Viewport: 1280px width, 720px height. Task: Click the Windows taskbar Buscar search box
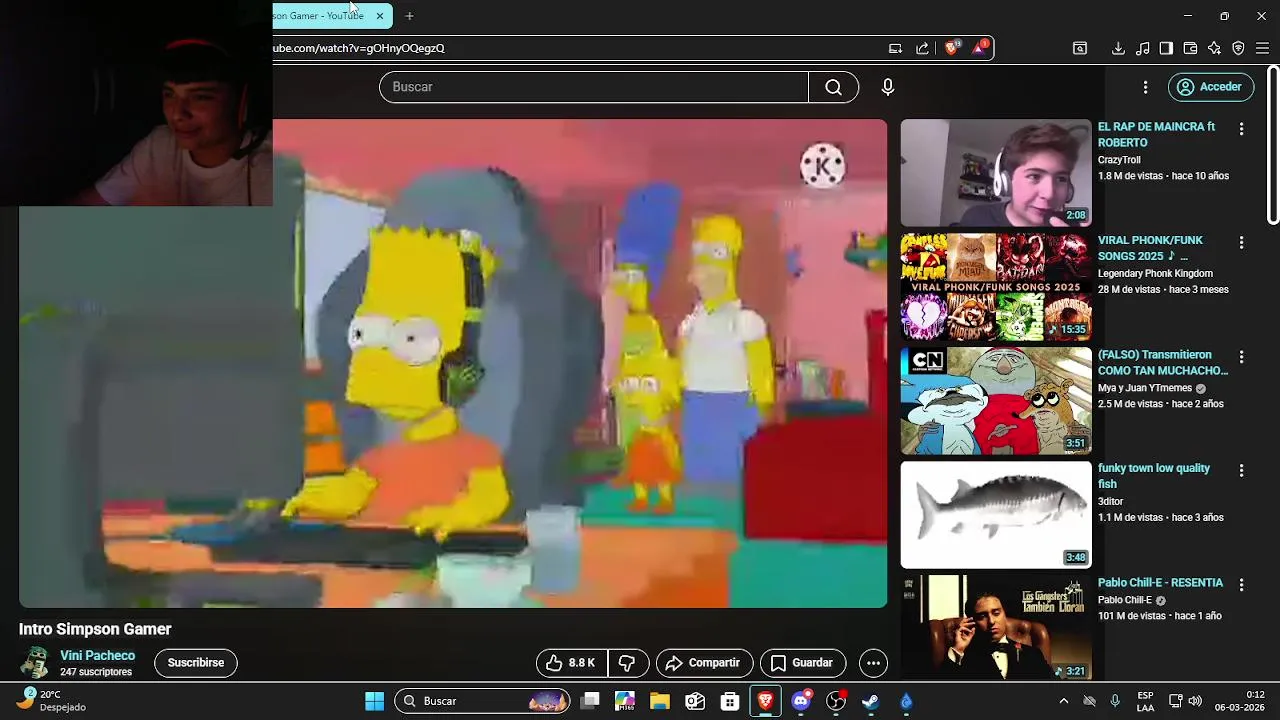click(482, 701)
